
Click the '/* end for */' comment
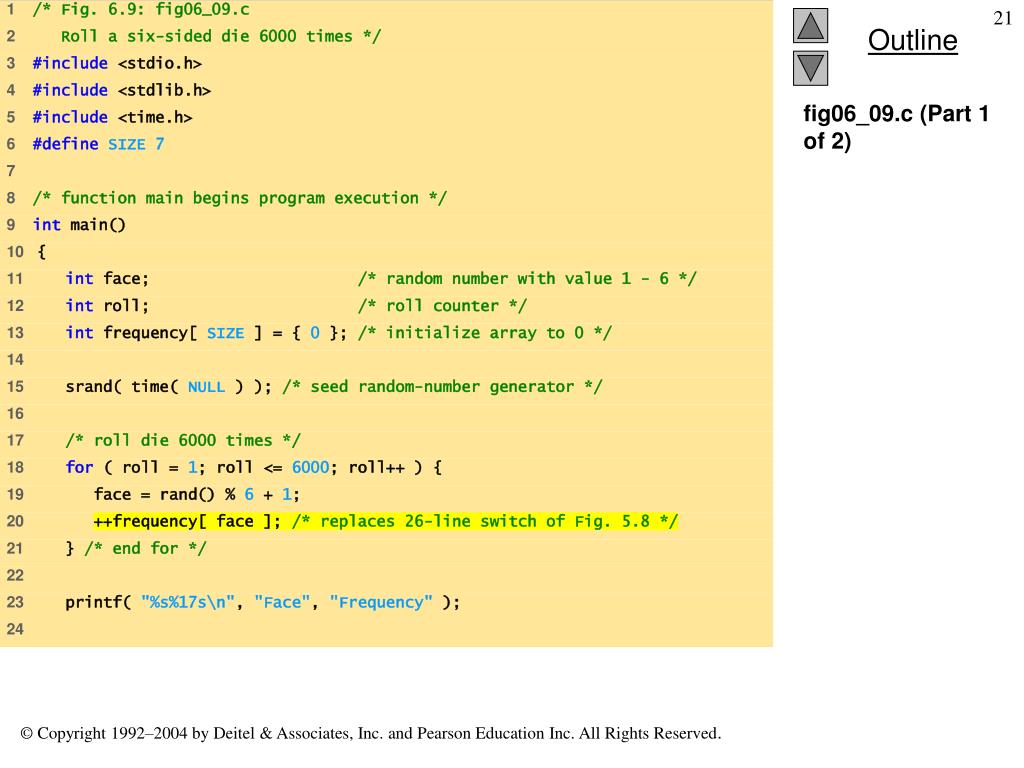[x=145, y=549]
